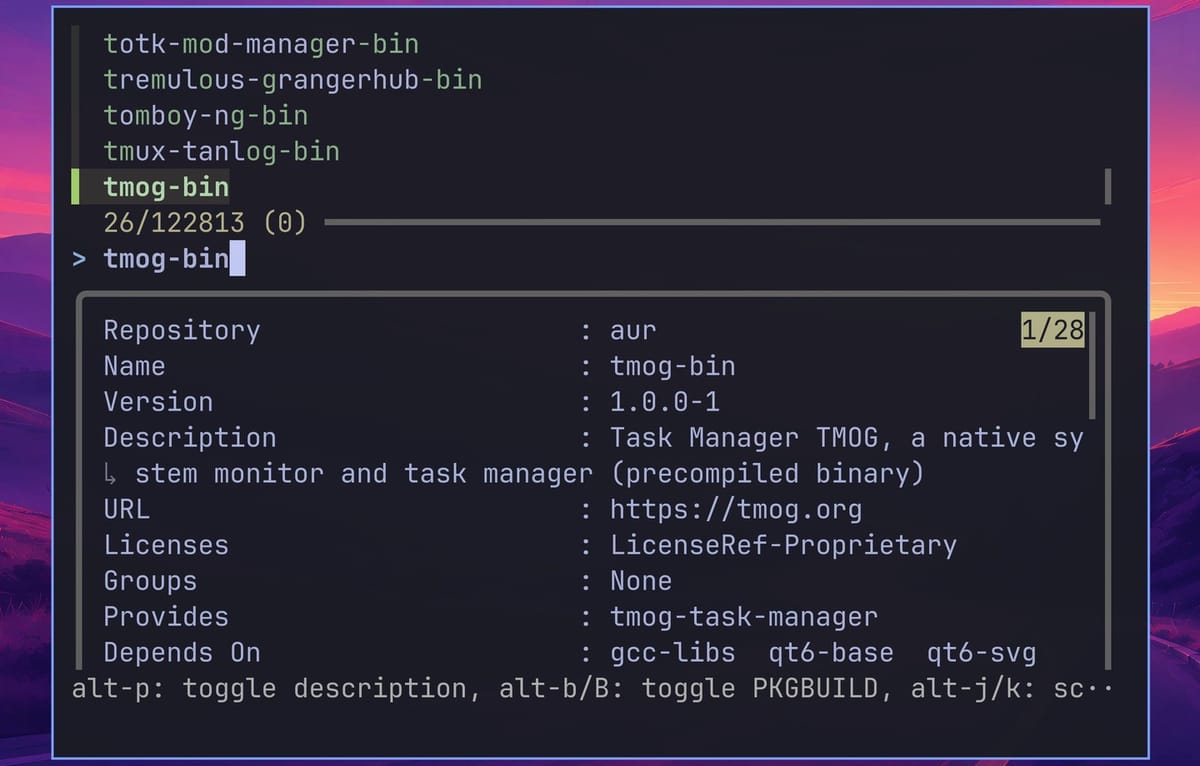Click the Provides field label
This screenshot has height=766, width=1200.
click(x=166, y=617)
